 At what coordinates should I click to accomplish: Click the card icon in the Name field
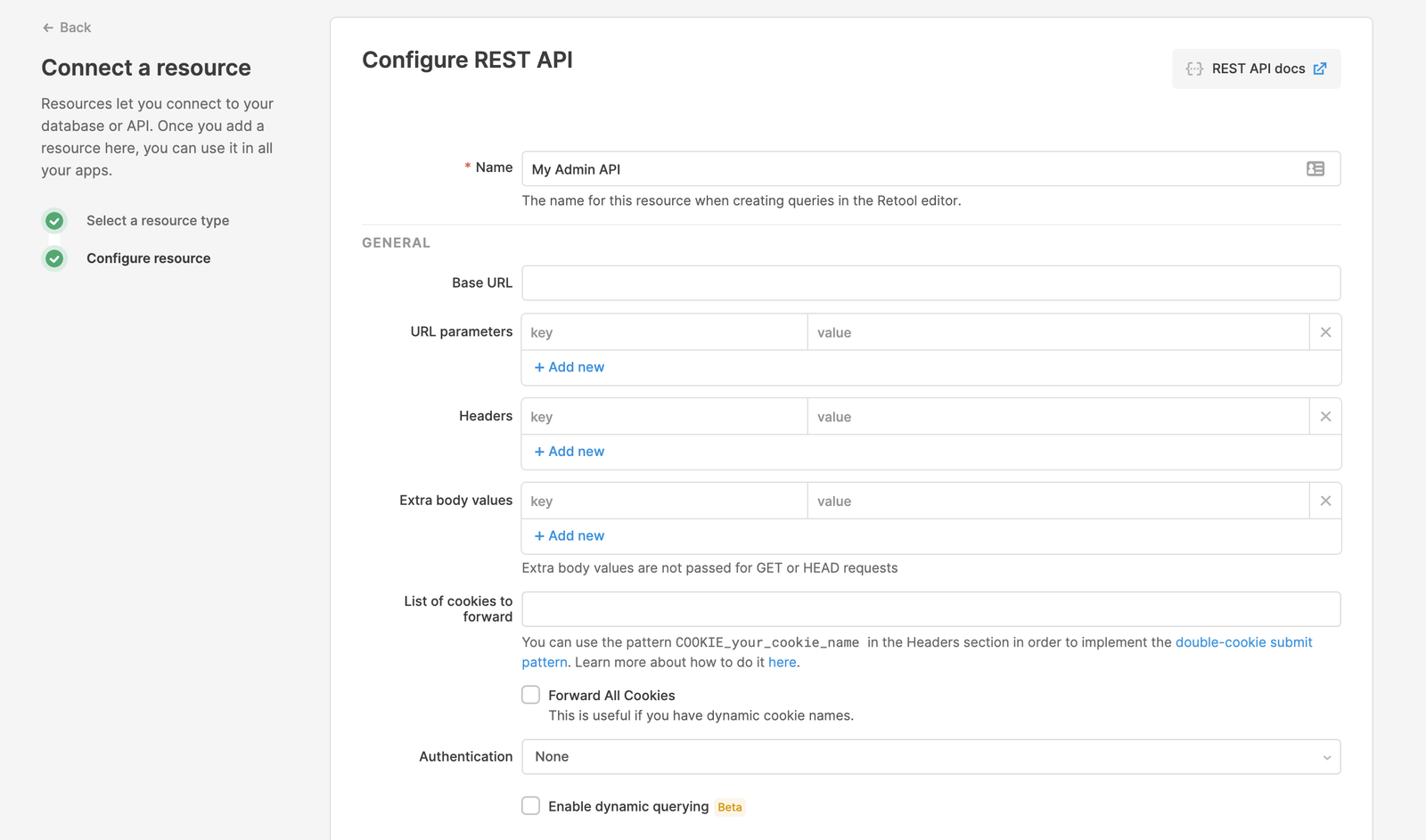tap(1315, 168)
